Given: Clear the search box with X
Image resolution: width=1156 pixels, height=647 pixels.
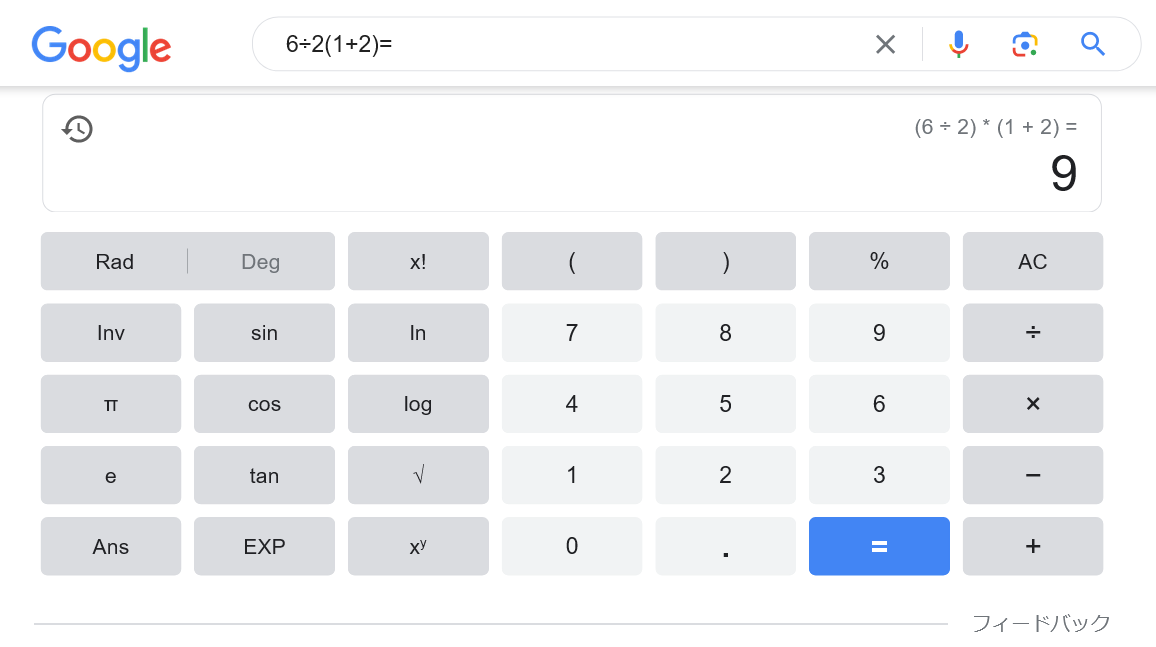Looking at the screenshot, I should pos(885,44).
